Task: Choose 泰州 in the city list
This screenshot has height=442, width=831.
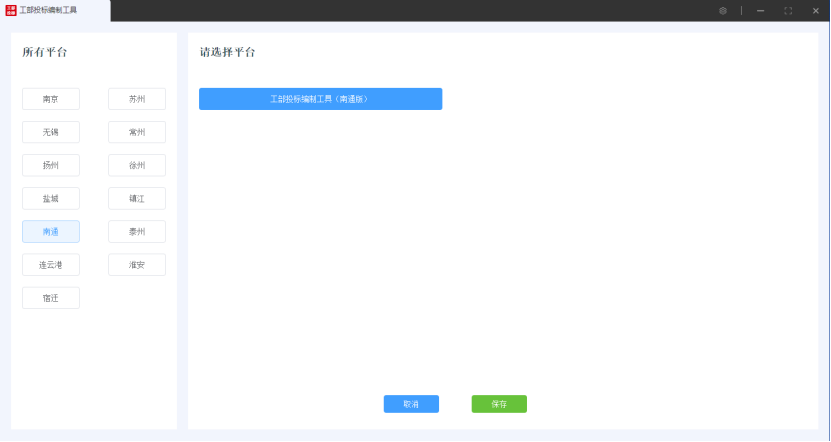Action: click(137, 231)
